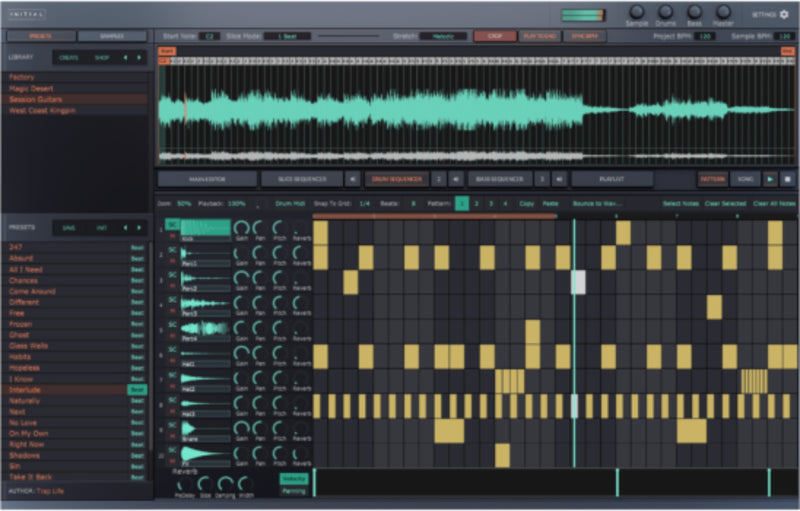Image resolution: width=800 pixels, height=511 pixels.
Task: Click the play button in transport
Action: [770, 179]
